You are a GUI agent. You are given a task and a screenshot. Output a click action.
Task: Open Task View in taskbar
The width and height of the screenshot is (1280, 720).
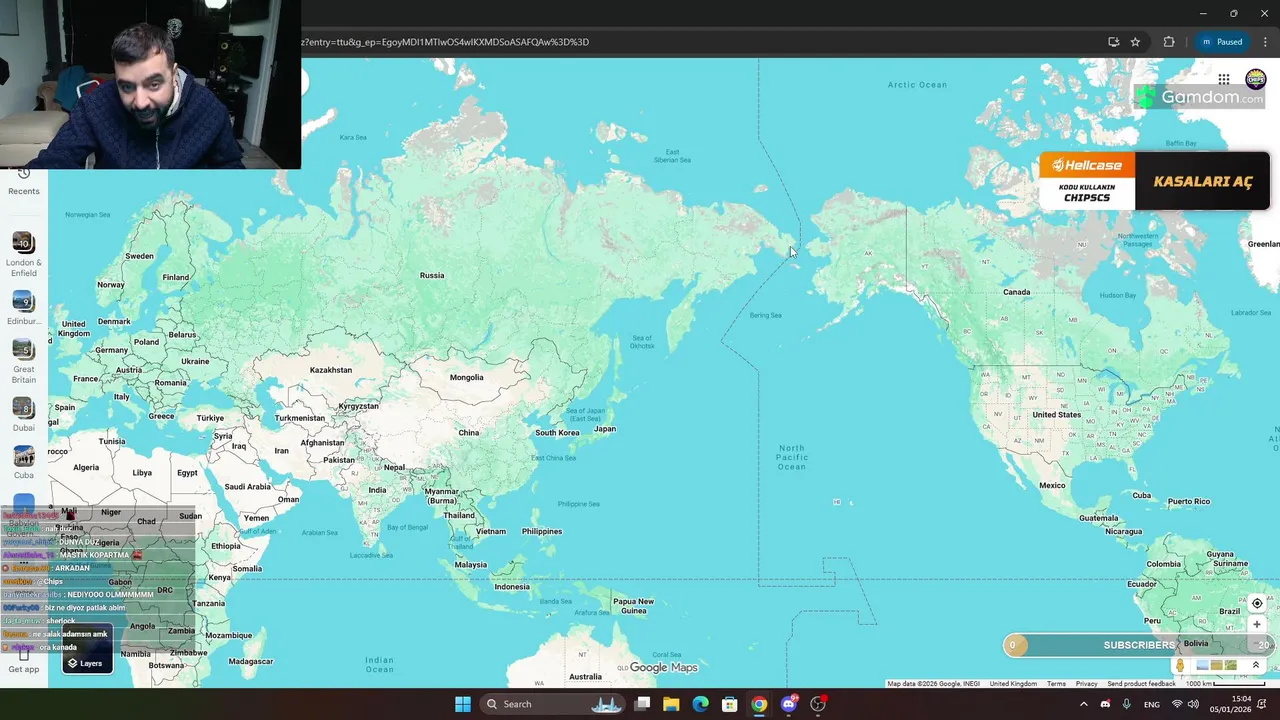click(642, 704)
